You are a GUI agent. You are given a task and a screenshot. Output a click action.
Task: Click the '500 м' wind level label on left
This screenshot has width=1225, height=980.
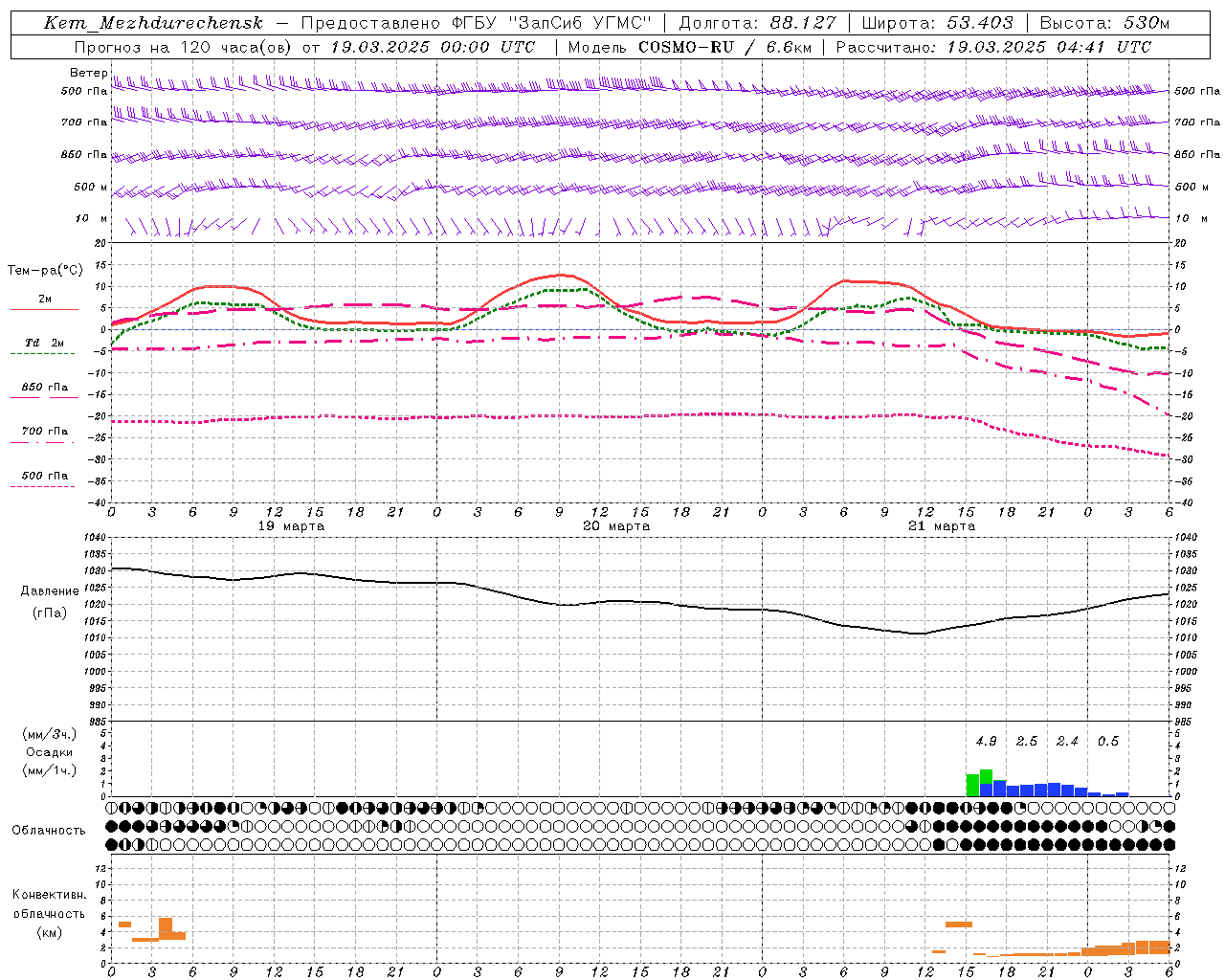click(92, 188)
